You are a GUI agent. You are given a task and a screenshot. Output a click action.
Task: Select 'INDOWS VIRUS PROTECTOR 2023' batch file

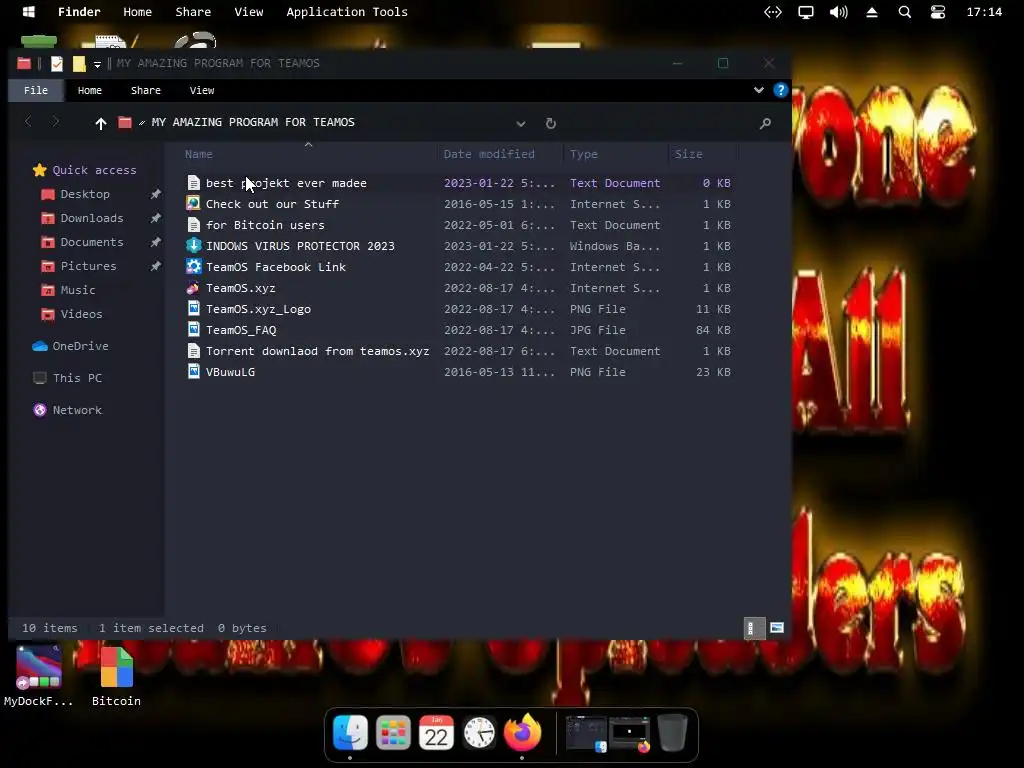pyautogui.click(x=458, y=246)
